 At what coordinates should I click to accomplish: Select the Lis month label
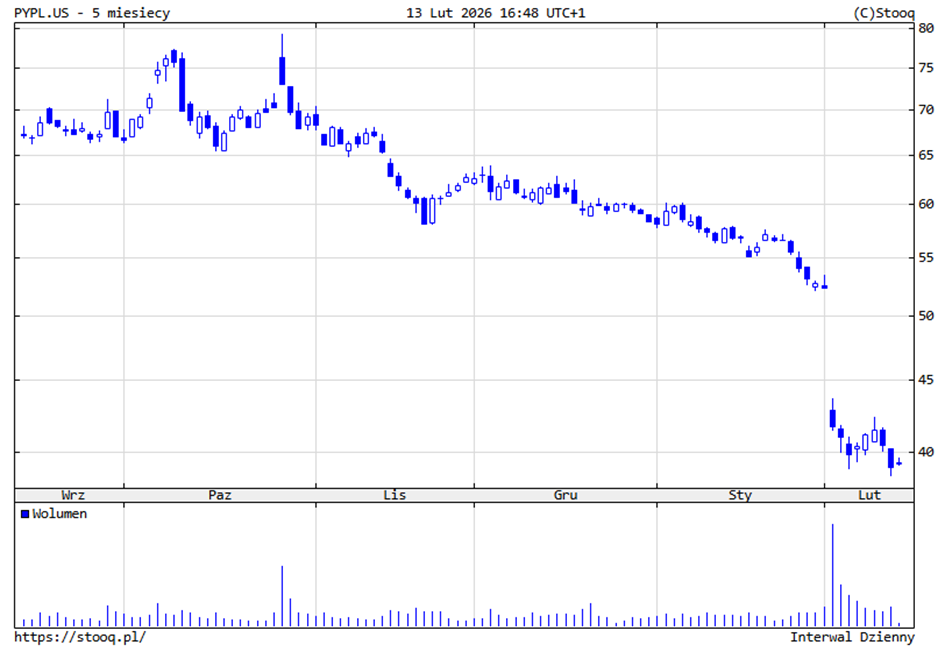pyautogui.click(x=395, y=495)
